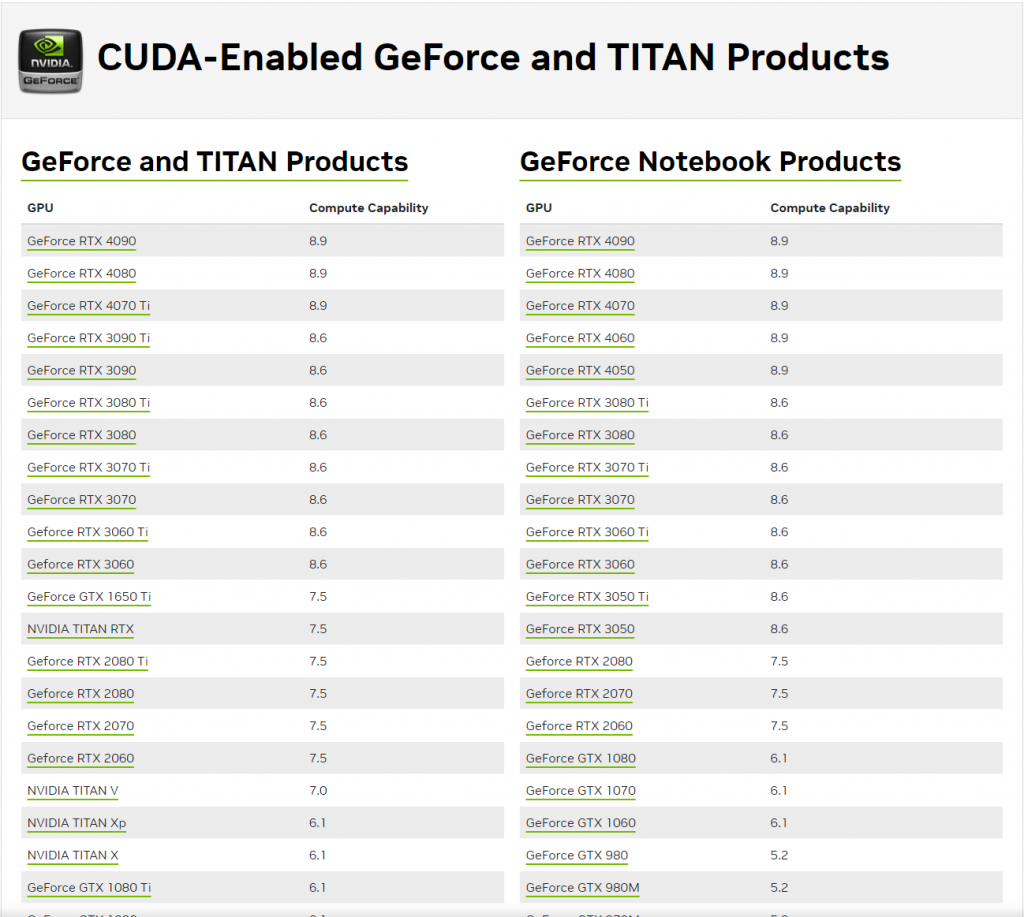Open notebook GeForce RTX 3070 link

point(580,500)
